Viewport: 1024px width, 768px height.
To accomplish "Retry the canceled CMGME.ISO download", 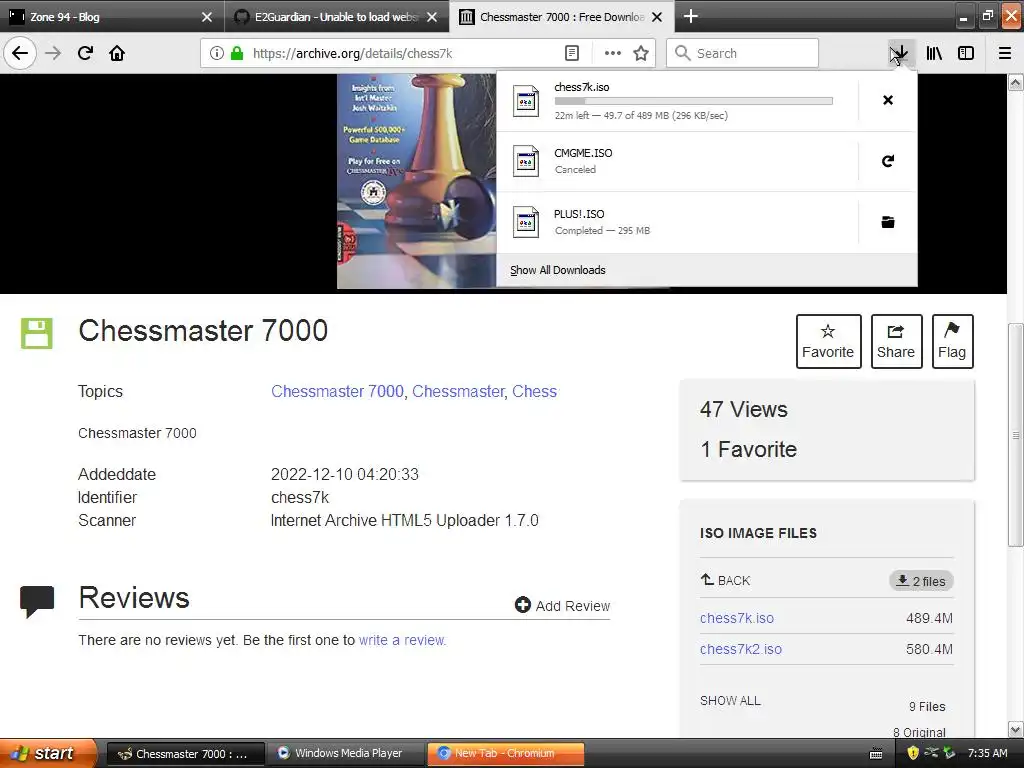I will 888,161.
